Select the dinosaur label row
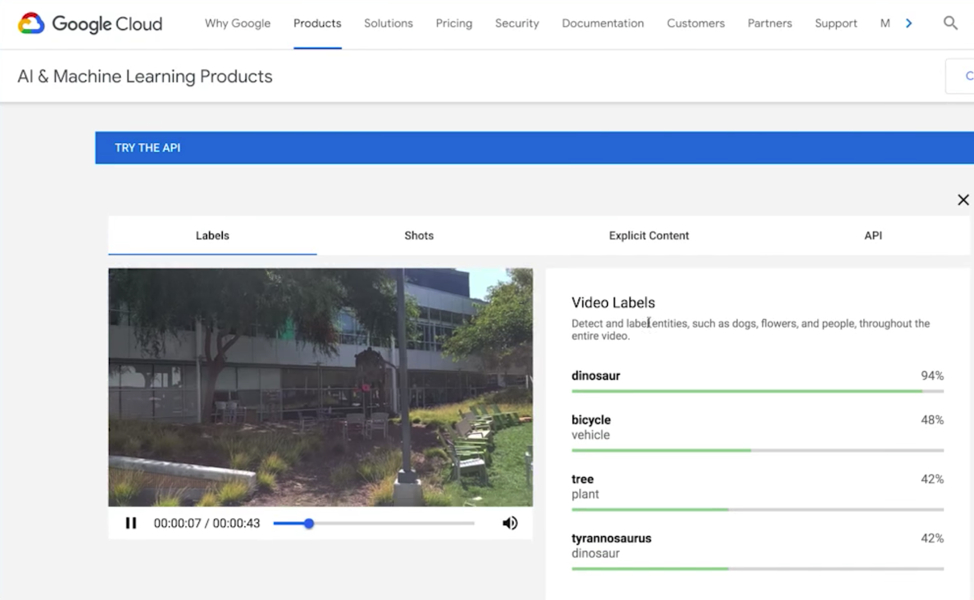974x600 pixels. 758,380
